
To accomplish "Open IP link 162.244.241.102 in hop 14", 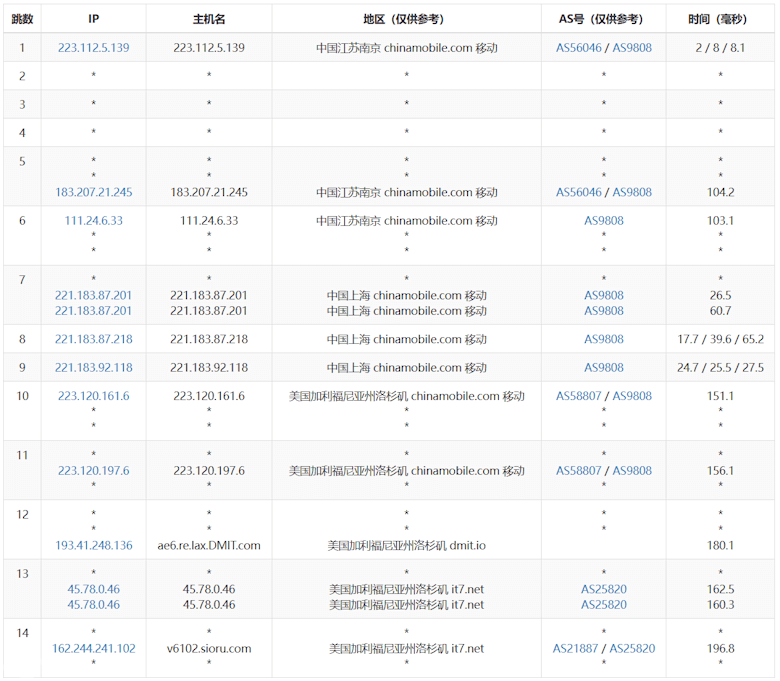I will [93, 648].
